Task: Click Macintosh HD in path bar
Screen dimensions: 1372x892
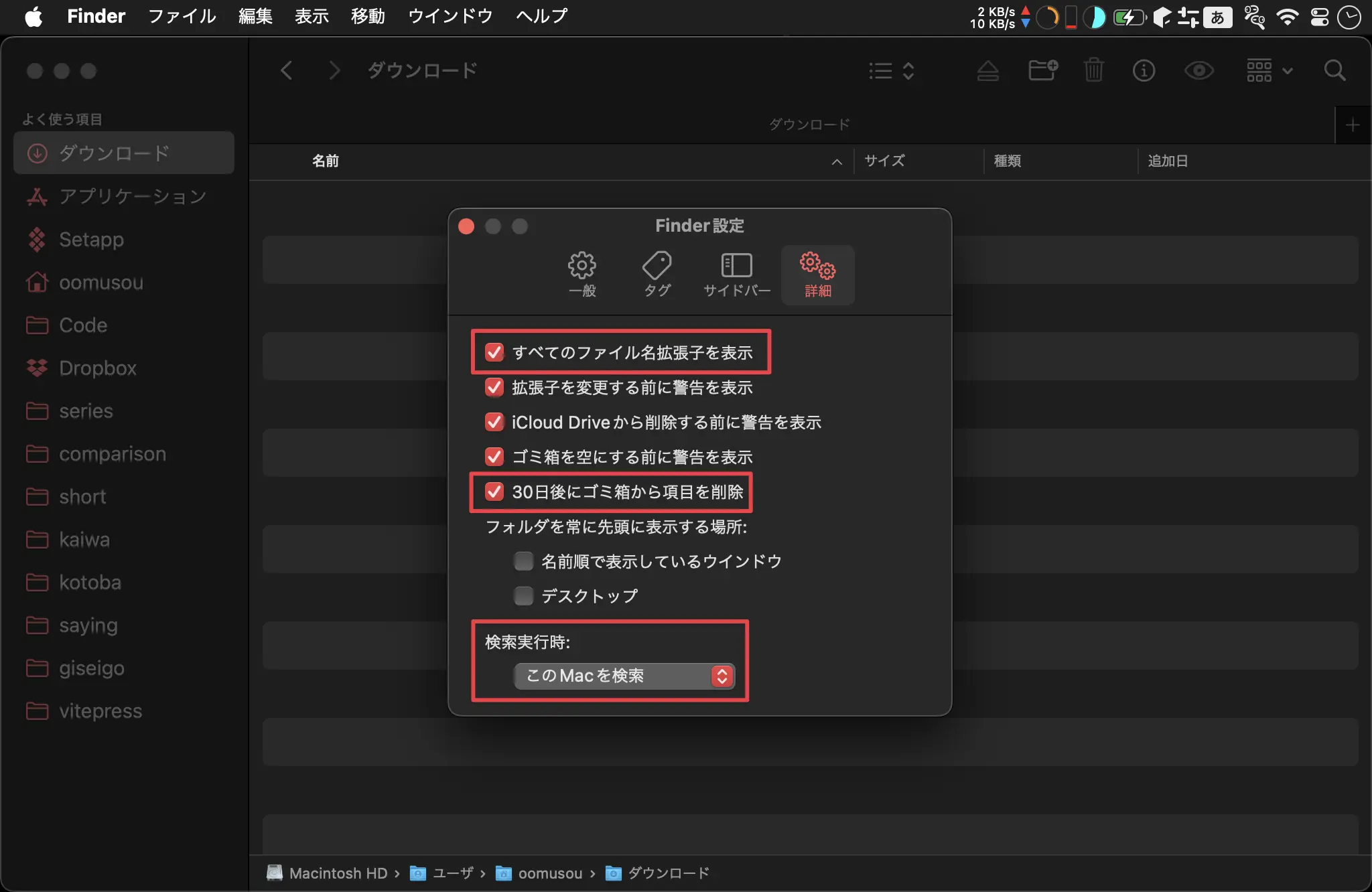Action: pos(327,873)
